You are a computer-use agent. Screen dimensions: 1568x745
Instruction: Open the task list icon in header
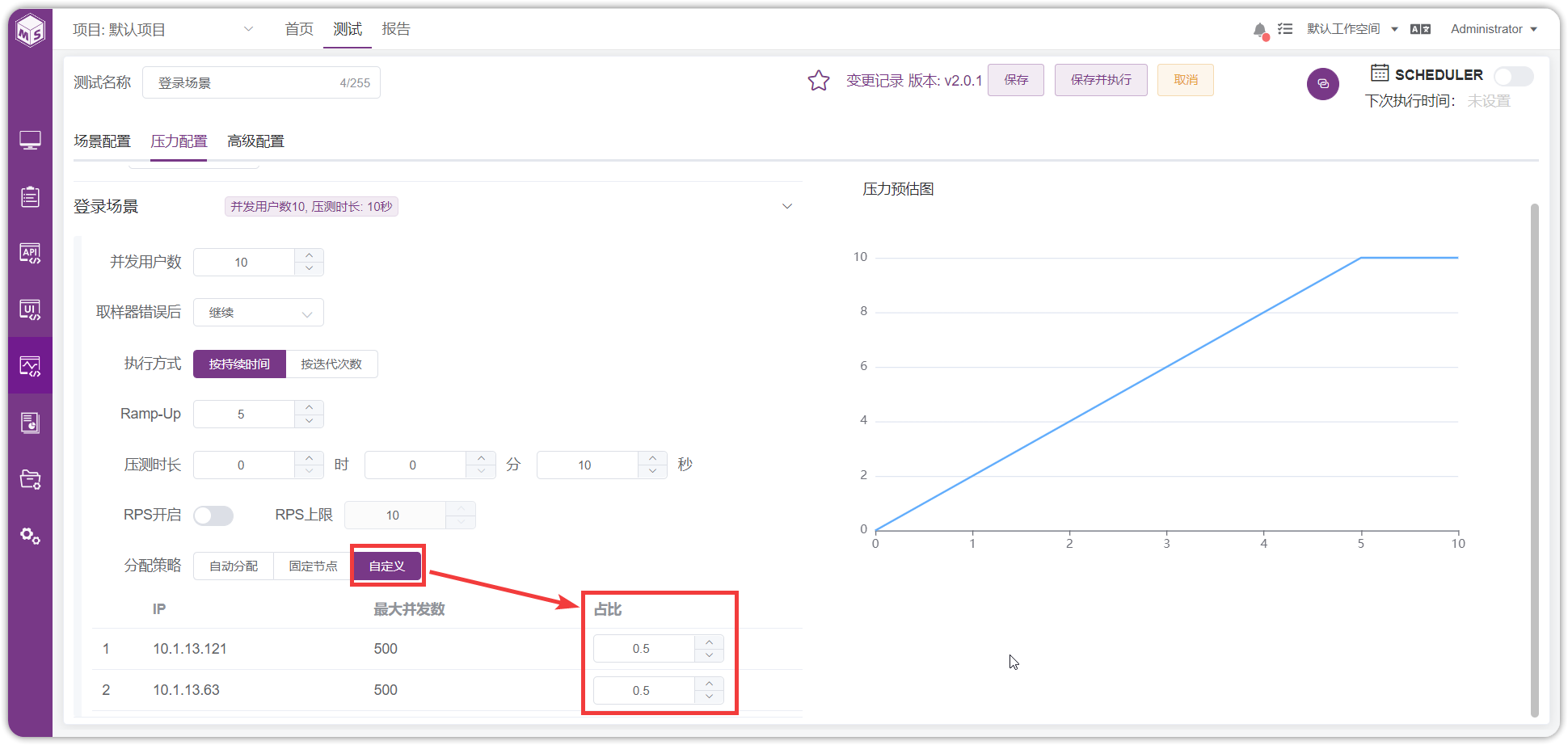(1285, 29)
